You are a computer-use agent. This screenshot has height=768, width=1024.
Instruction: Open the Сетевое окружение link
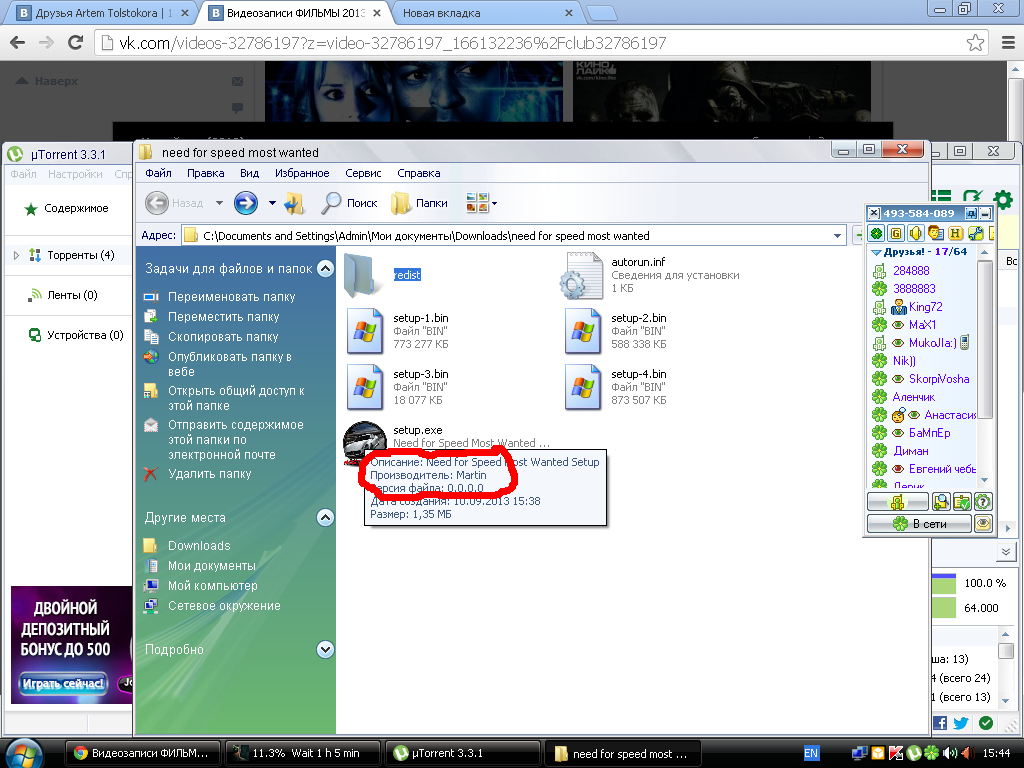coord(224,605)
